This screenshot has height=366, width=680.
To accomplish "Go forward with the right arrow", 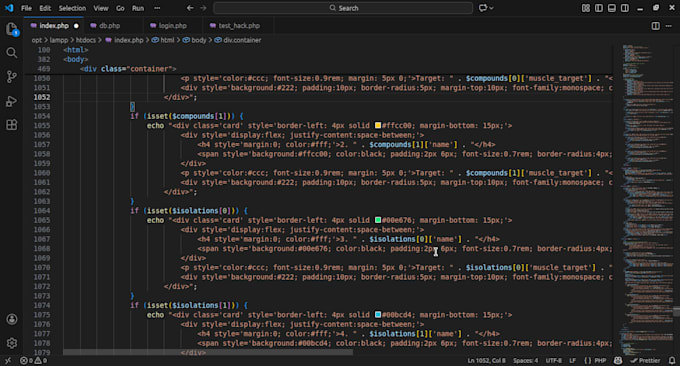I will click(x=203, y=8).
